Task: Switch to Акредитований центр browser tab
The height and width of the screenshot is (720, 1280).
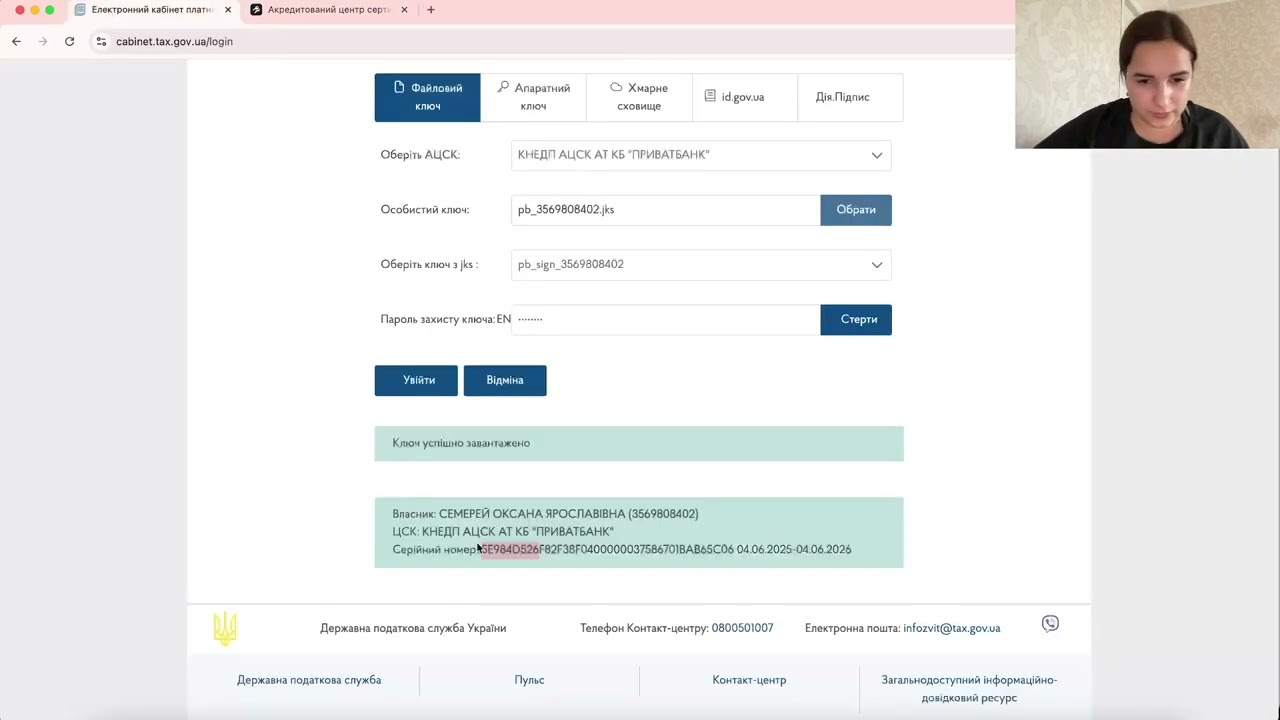Action: pos(328,10)
